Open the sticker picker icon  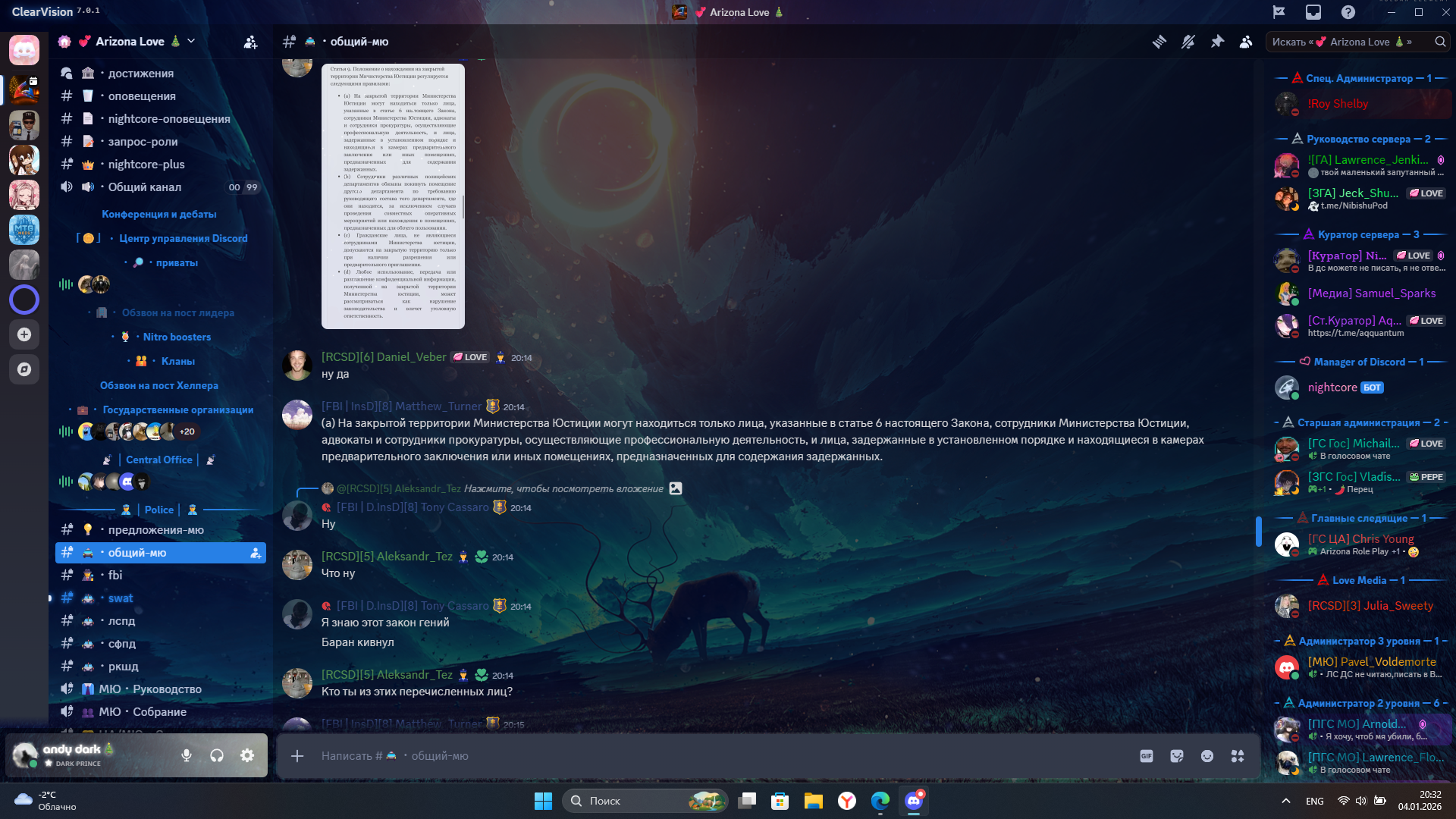point(1177,756)
